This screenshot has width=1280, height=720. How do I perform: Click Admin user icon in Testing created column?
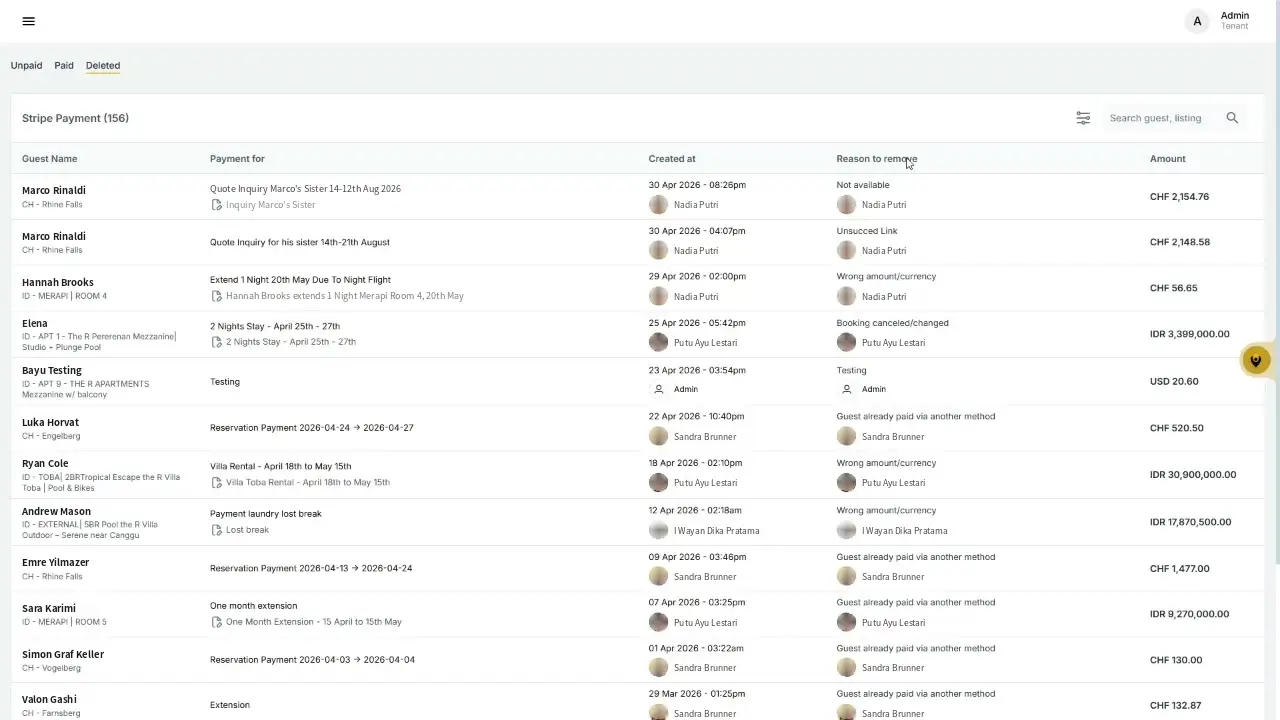[x=658, y=389]
